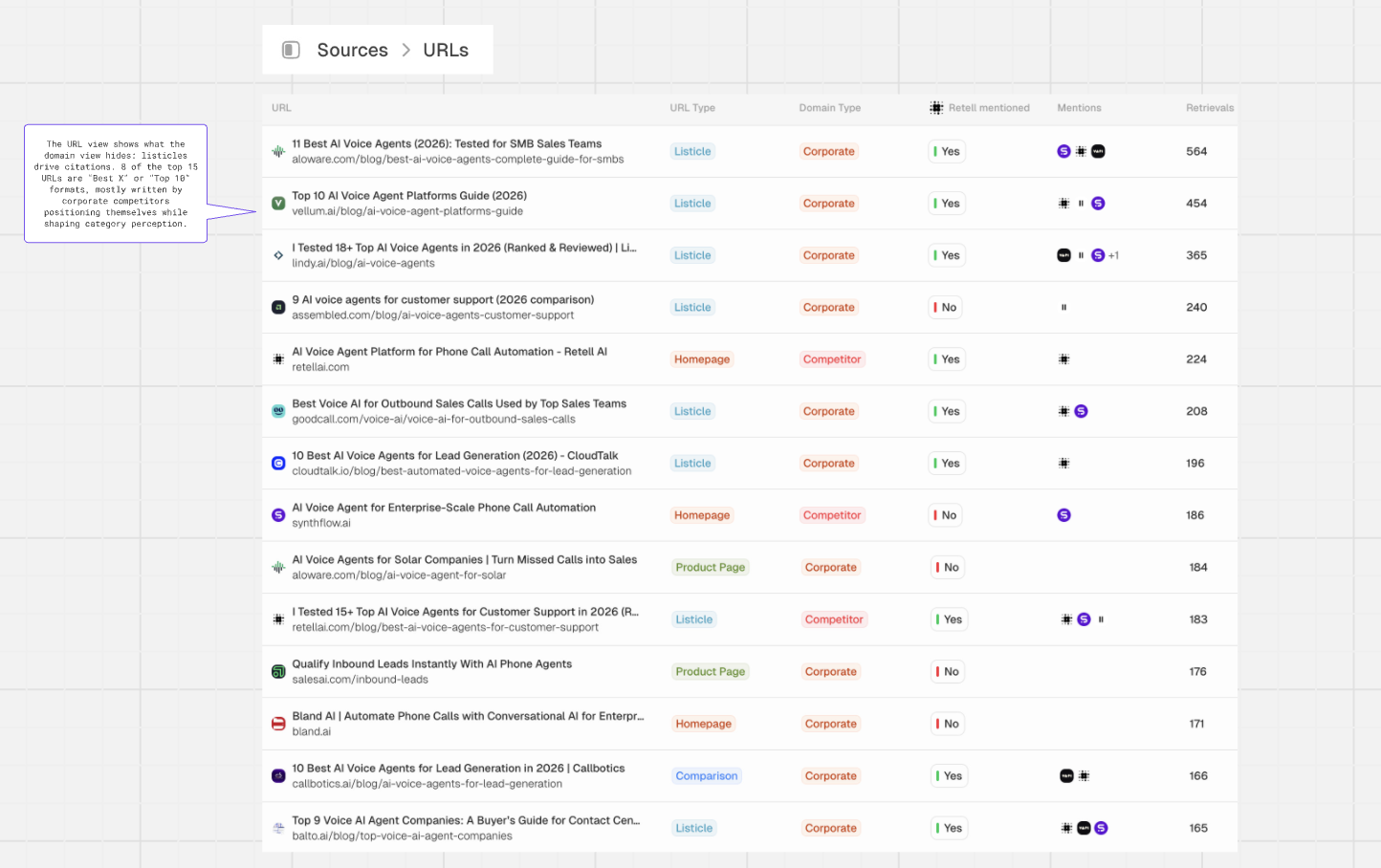Expand the breadcrumb chevron between Sources and URLs
The width and height of the screenshot is (1381, 868).
[406, 50]
